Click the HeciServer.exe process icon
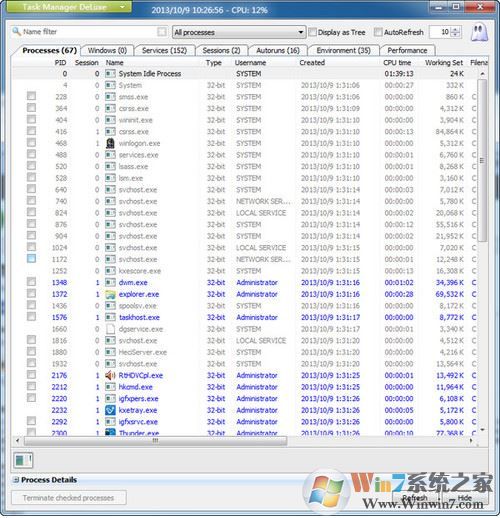The image size is (500, 518). click(110, 352)
